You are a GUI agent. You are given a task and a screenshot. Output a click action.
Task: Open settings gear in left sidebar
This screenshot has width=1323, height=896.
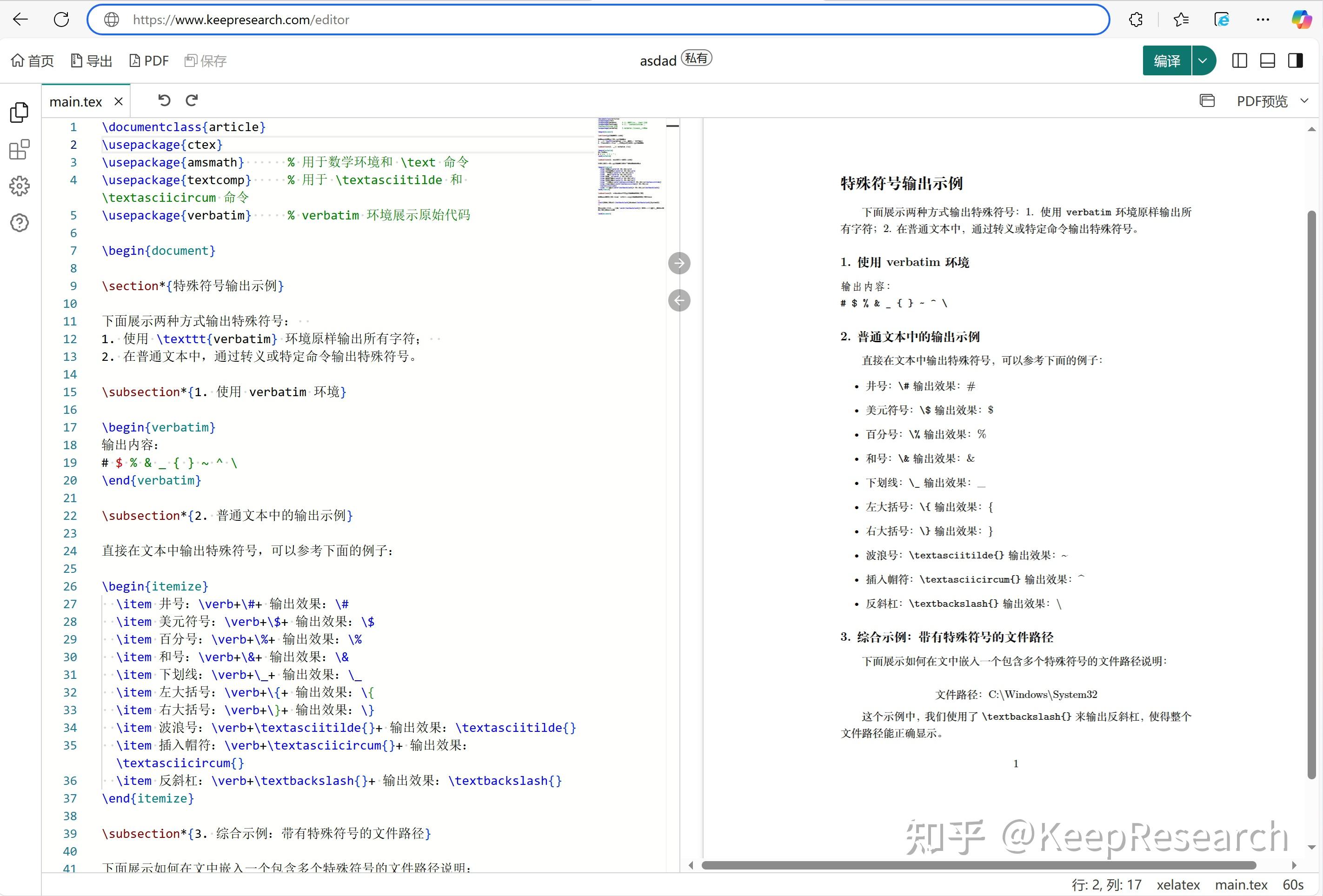pos(20,186)
